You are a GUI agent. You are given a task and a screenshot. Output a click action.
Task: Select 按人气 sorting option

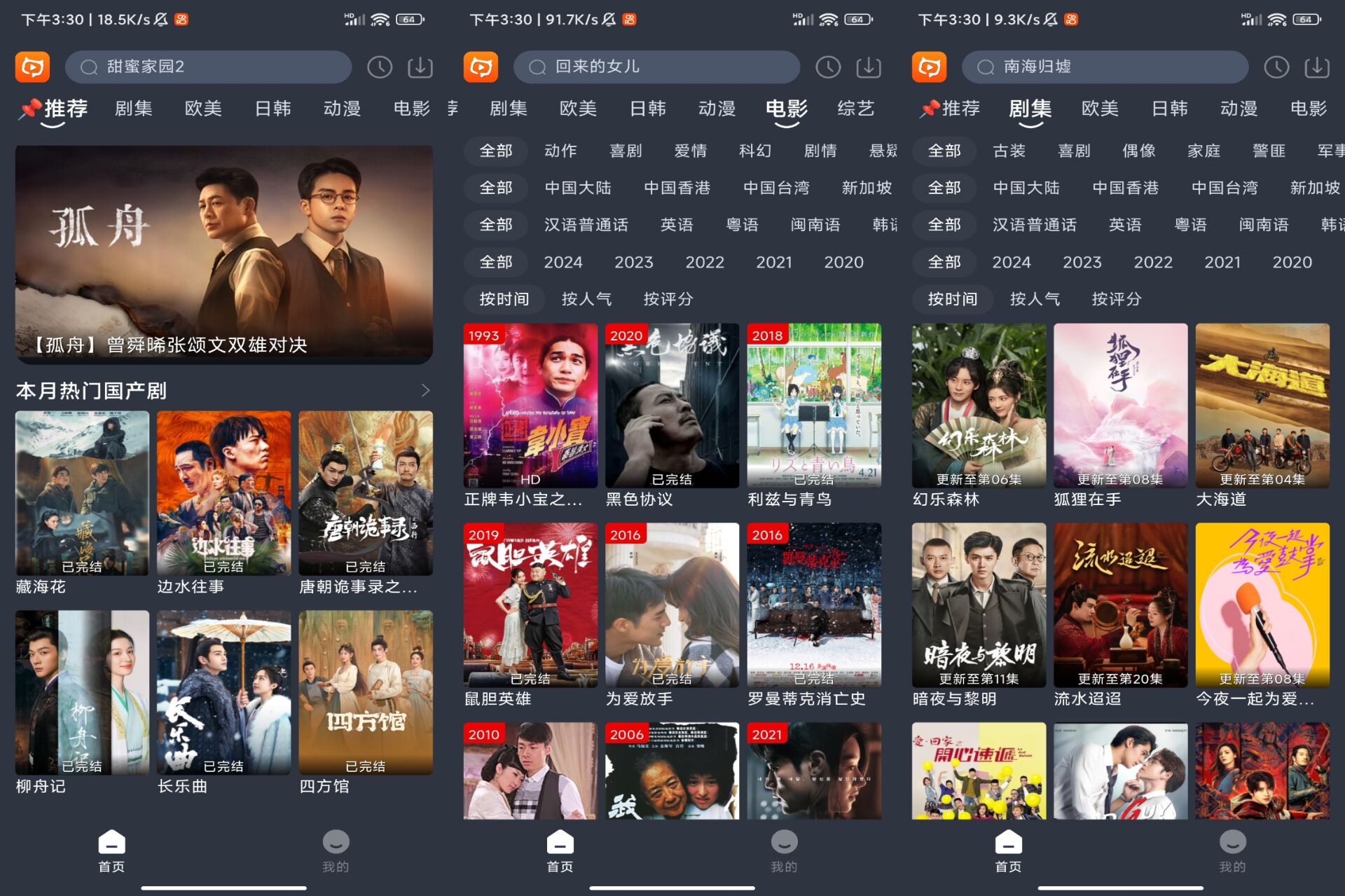click(x=586, y=299)
